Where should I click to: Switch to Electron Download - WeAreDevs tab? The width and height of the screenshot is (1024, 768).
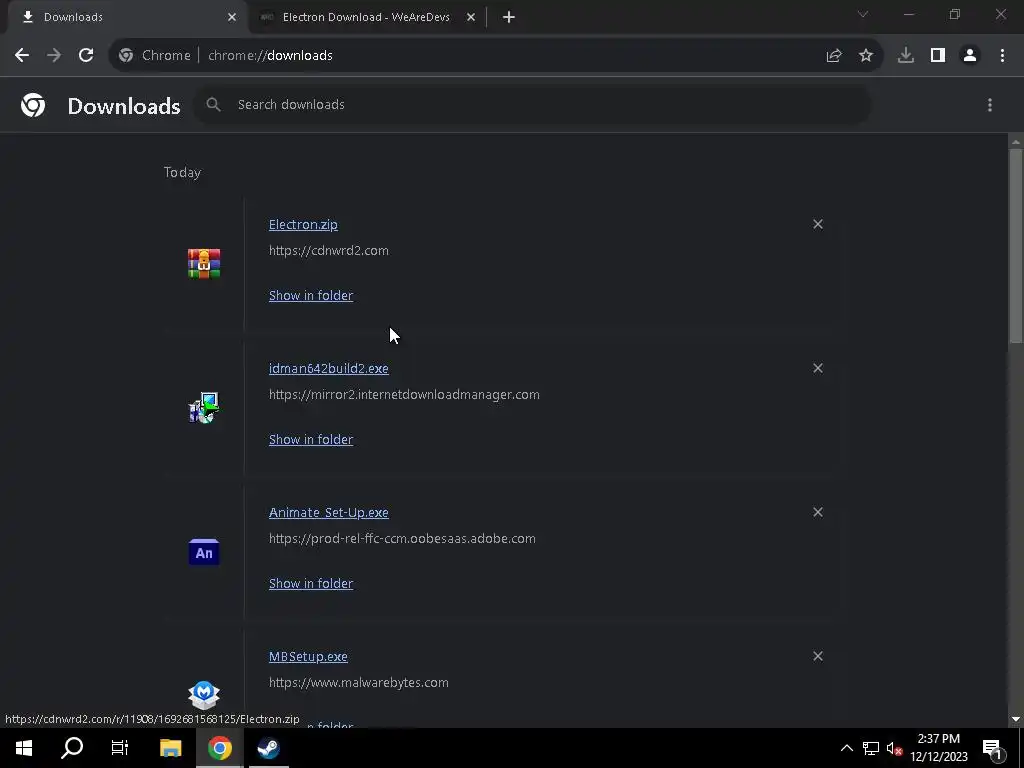tap(366, 17)
